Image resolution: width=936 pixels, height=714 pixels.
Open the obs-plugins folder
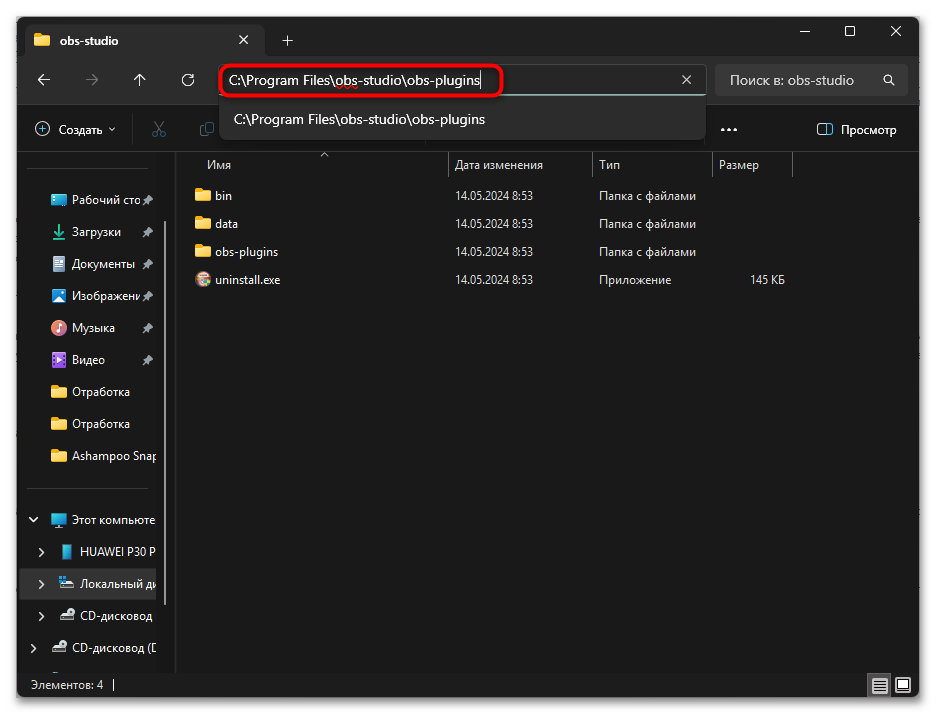click(x=246, y=252)
